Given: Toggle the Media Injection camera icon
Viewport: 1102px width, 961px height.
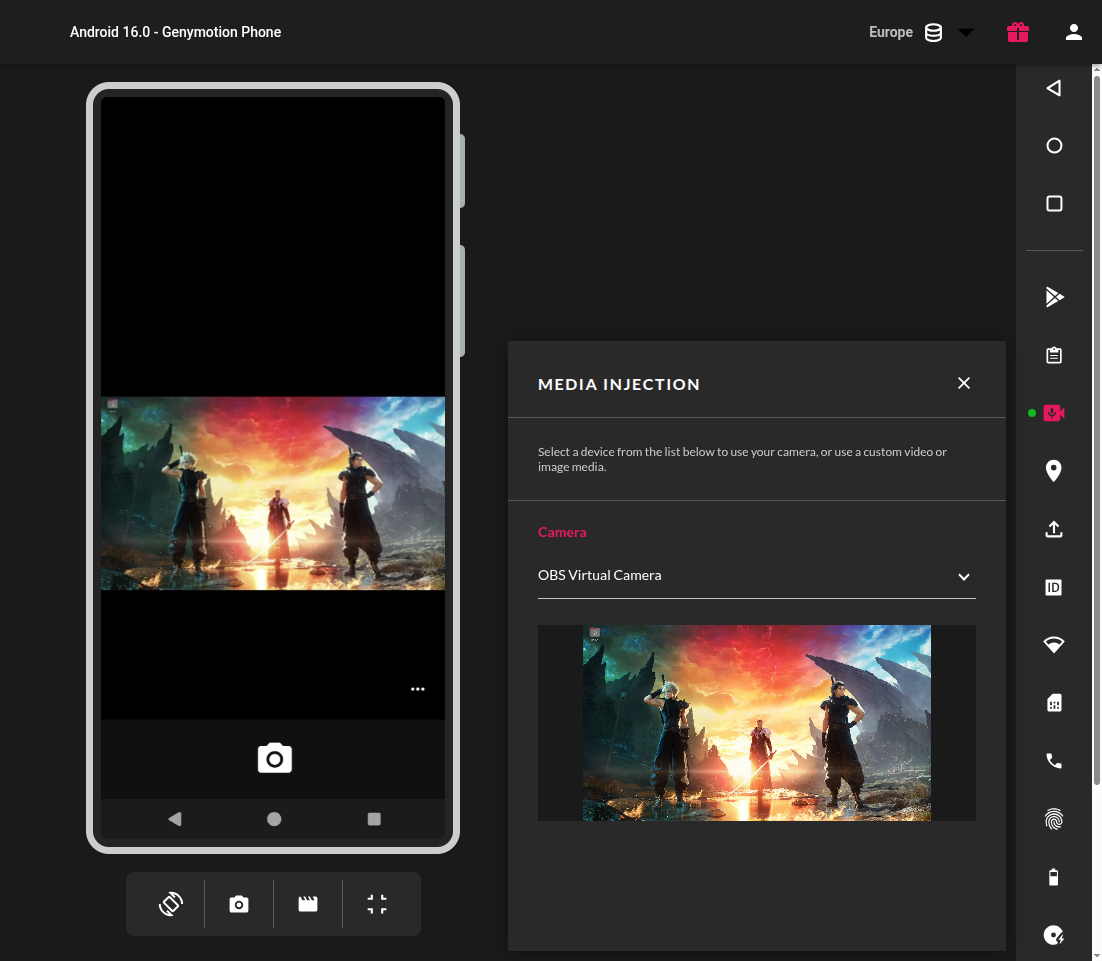Looking at the screenshot, I should pyautogui.click(x=1054, y=413).
